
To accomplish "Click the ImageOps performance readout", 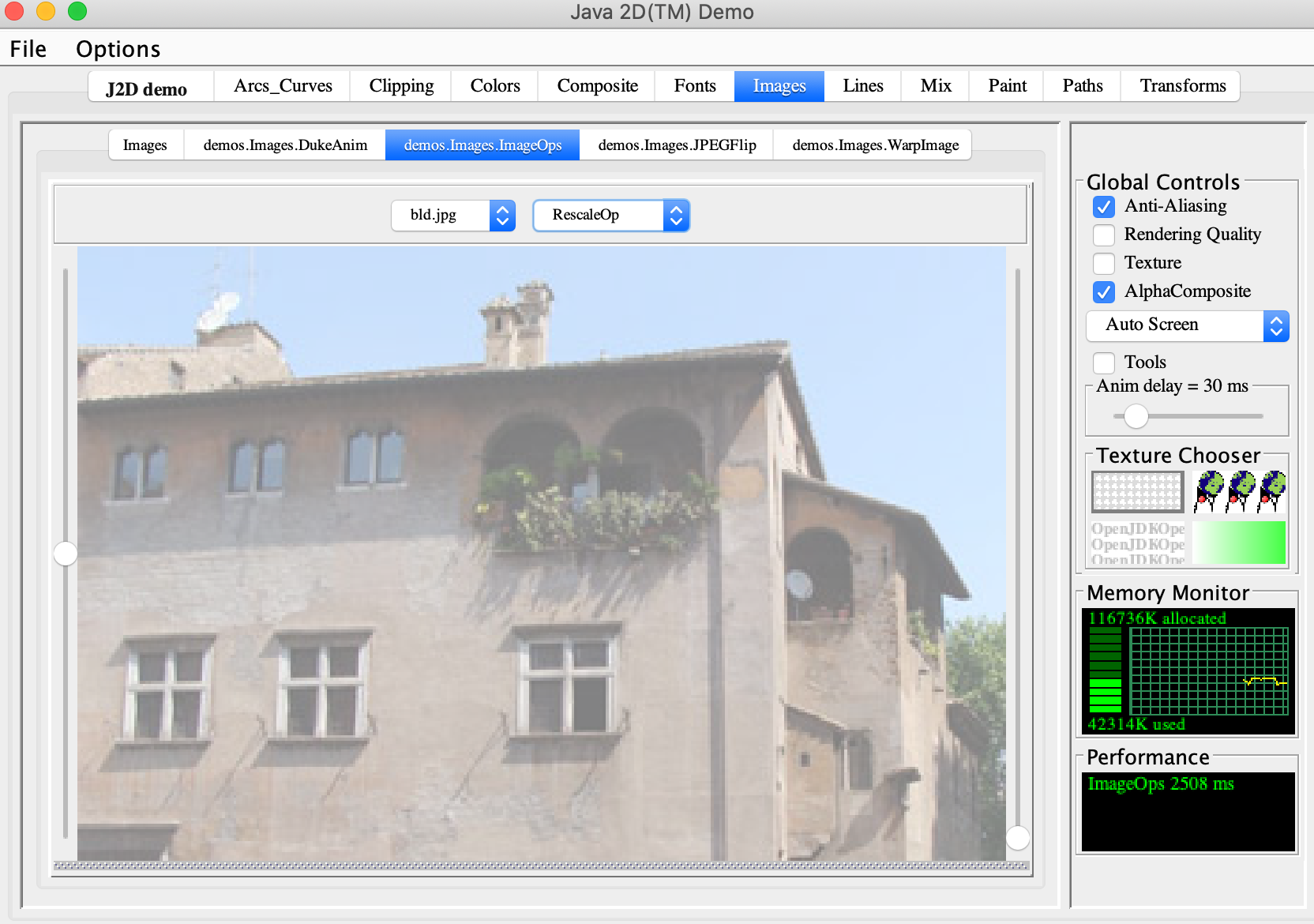I will [1160, 784].
